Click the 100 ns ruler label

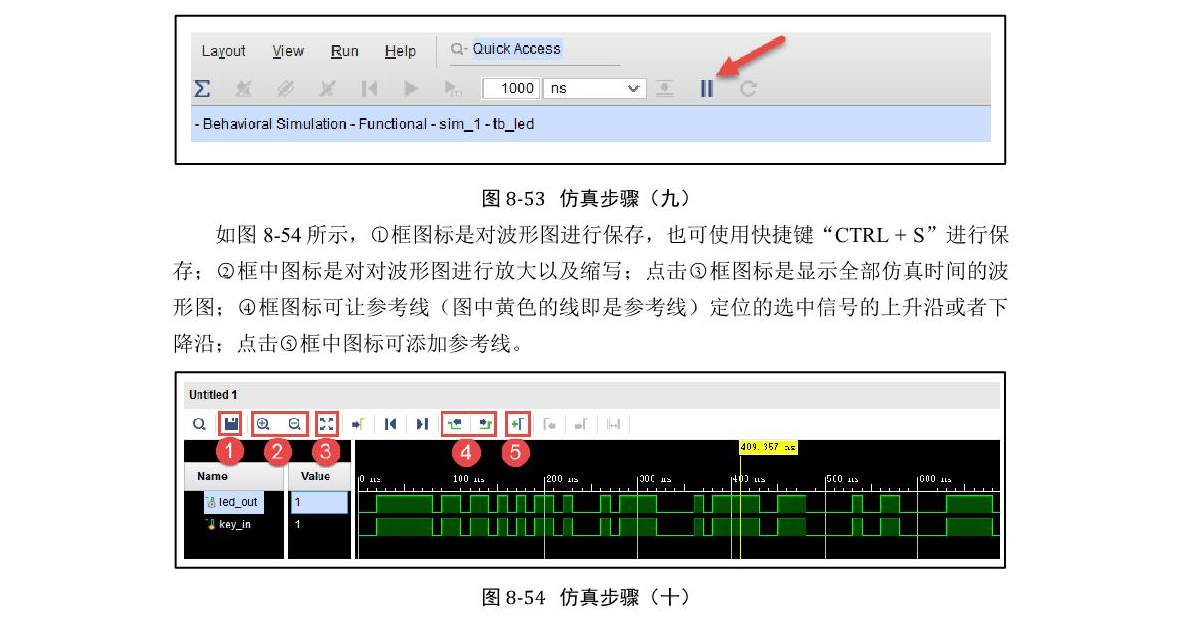468,479
